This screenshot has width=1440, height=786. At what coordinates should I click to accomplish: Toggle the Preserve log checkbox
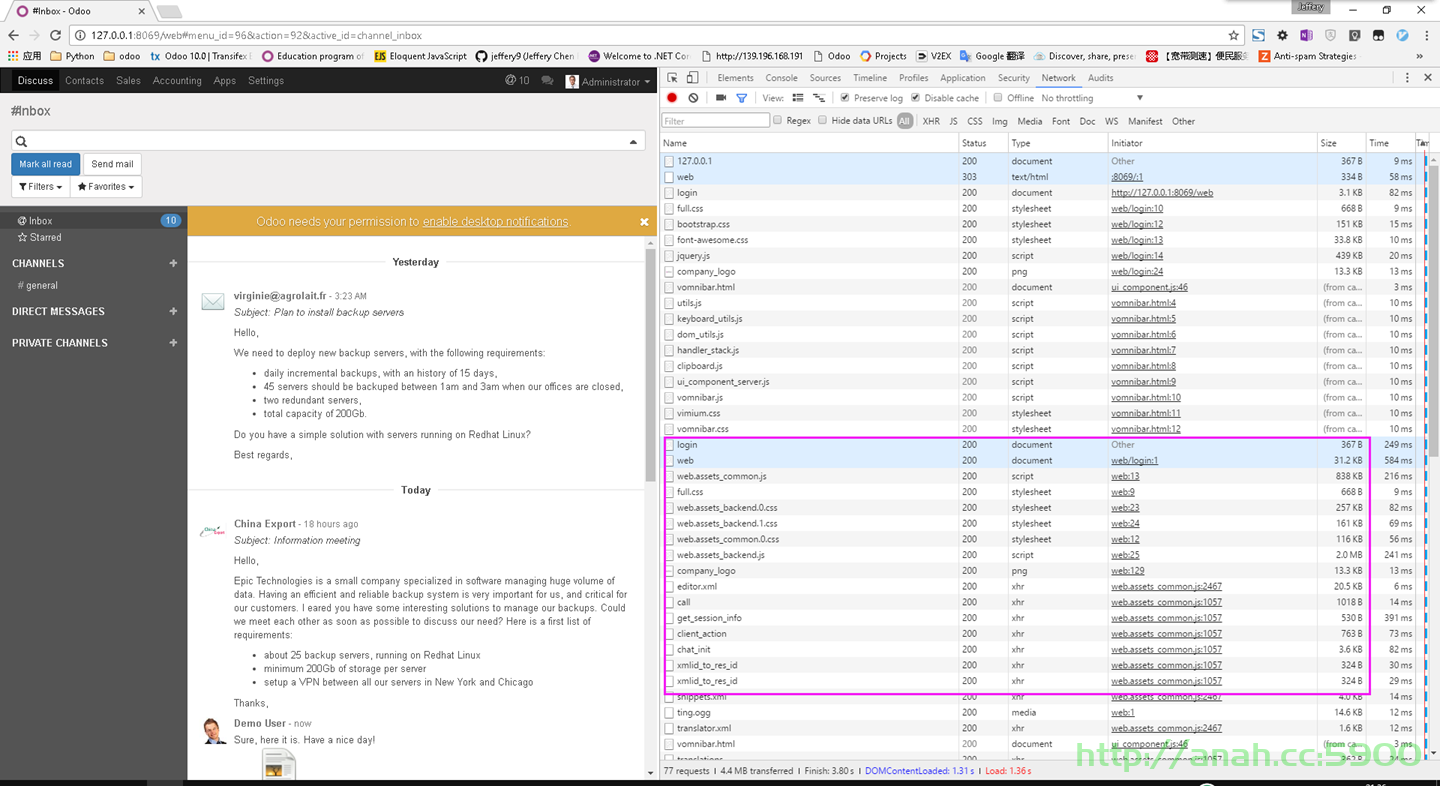tap(846, 98)
